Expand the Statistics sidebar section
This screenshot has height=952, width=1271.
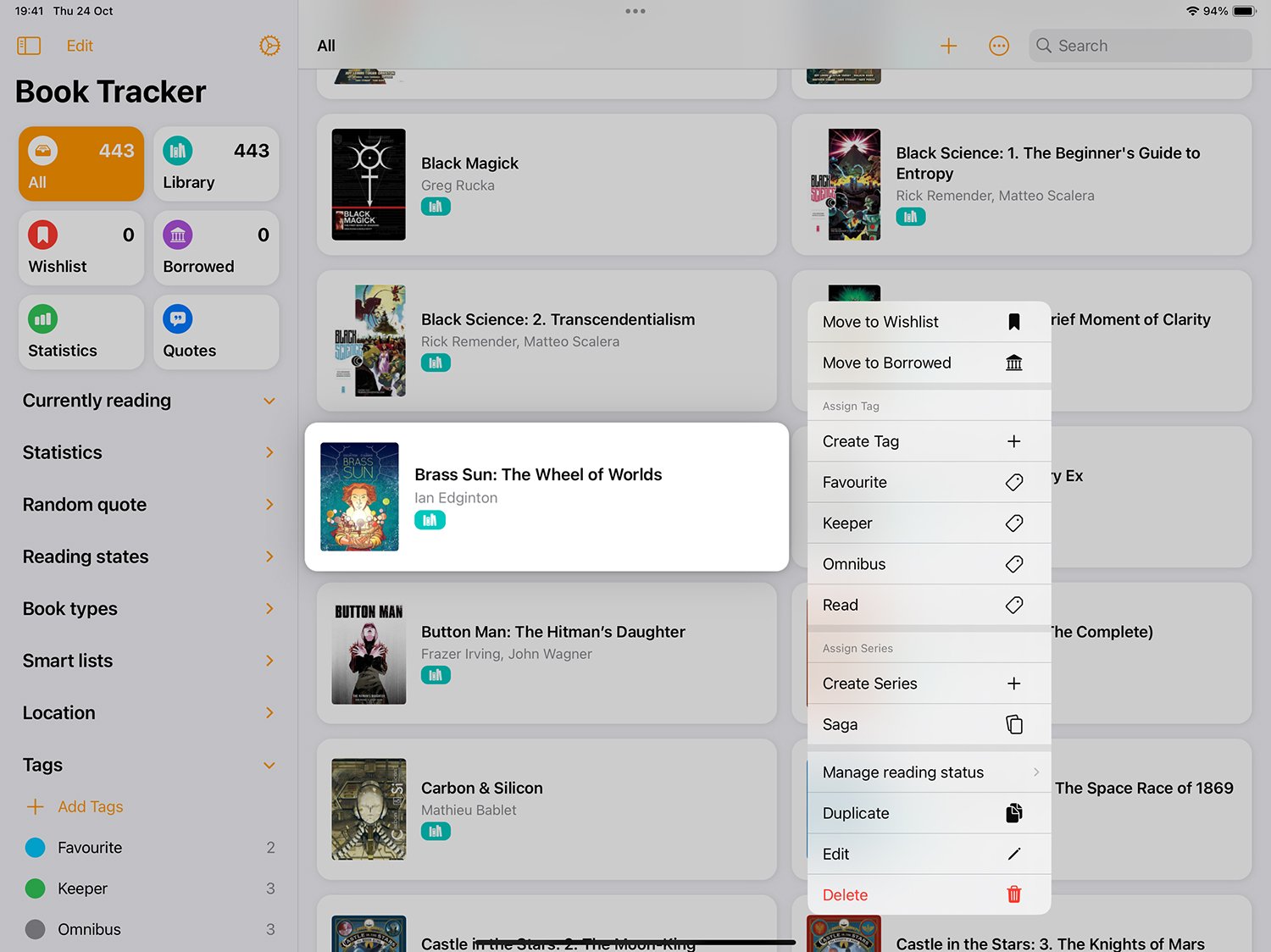point(269,452)
